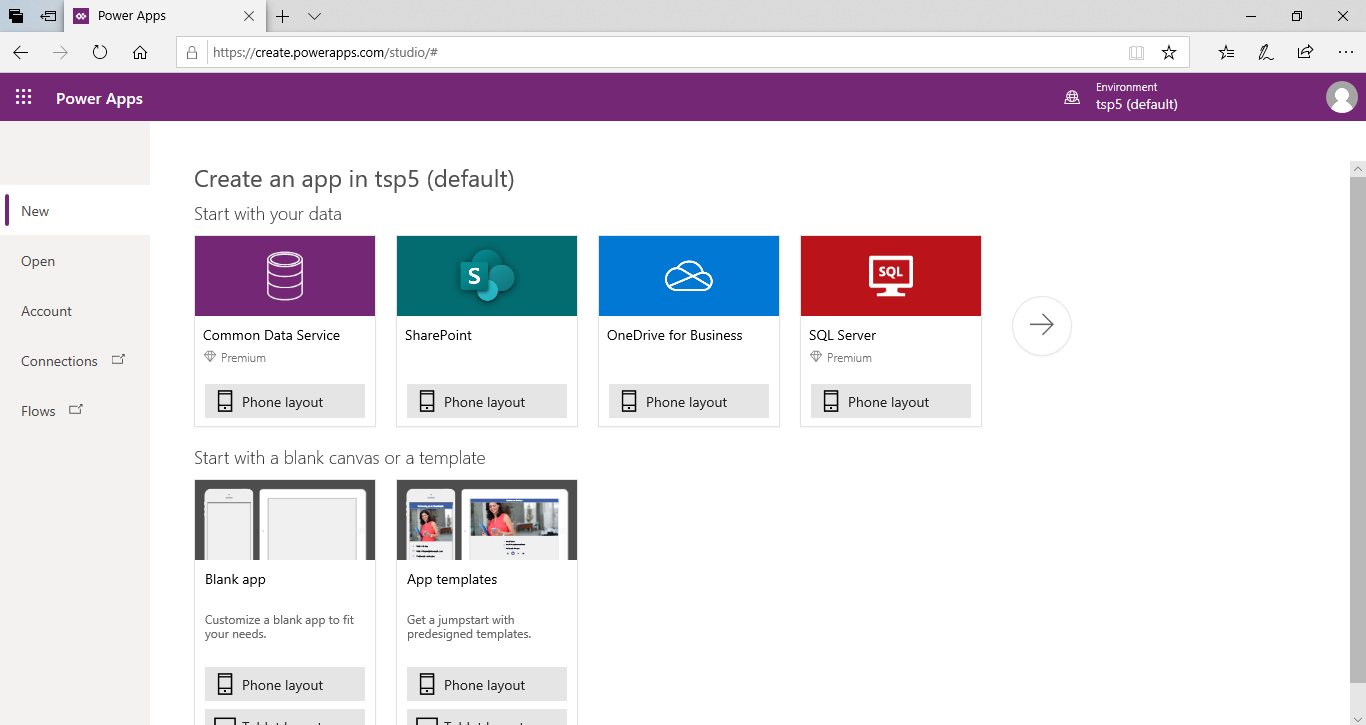
Task: Expand the browser tab list chevron
Action: click(314, 16)
